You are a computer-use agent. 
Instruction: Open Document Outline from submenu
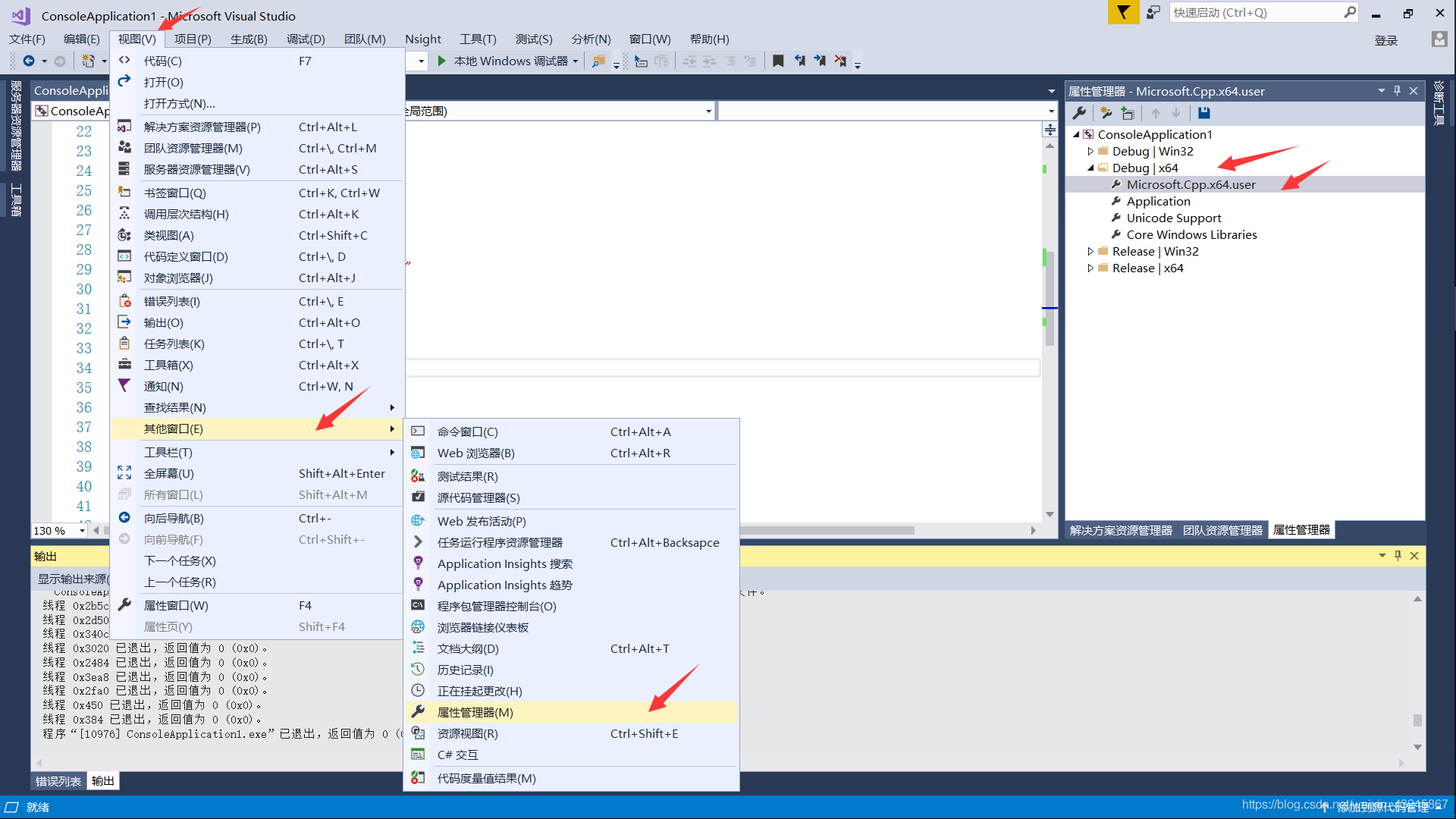click(572, 649)
